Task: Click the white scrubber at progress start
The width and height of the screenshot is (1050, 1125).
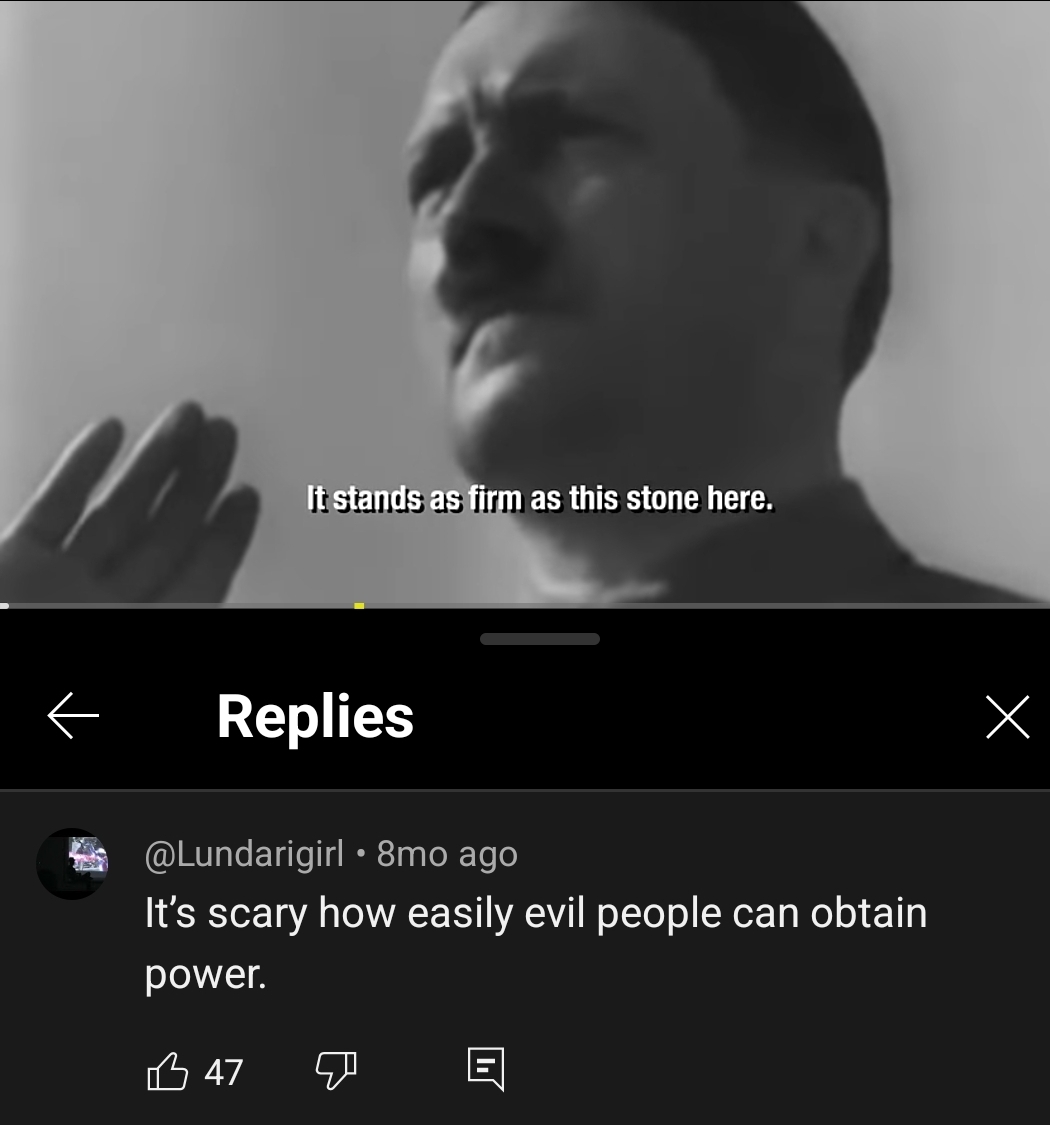Action: pyautogui.click(x=4, y=606)
